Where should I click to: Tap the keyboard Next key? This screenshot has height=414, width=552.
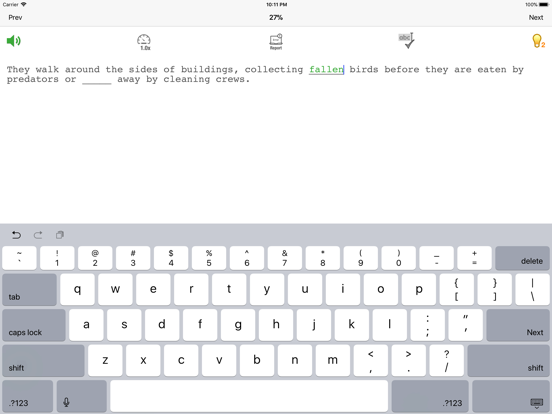pos(518,325)
